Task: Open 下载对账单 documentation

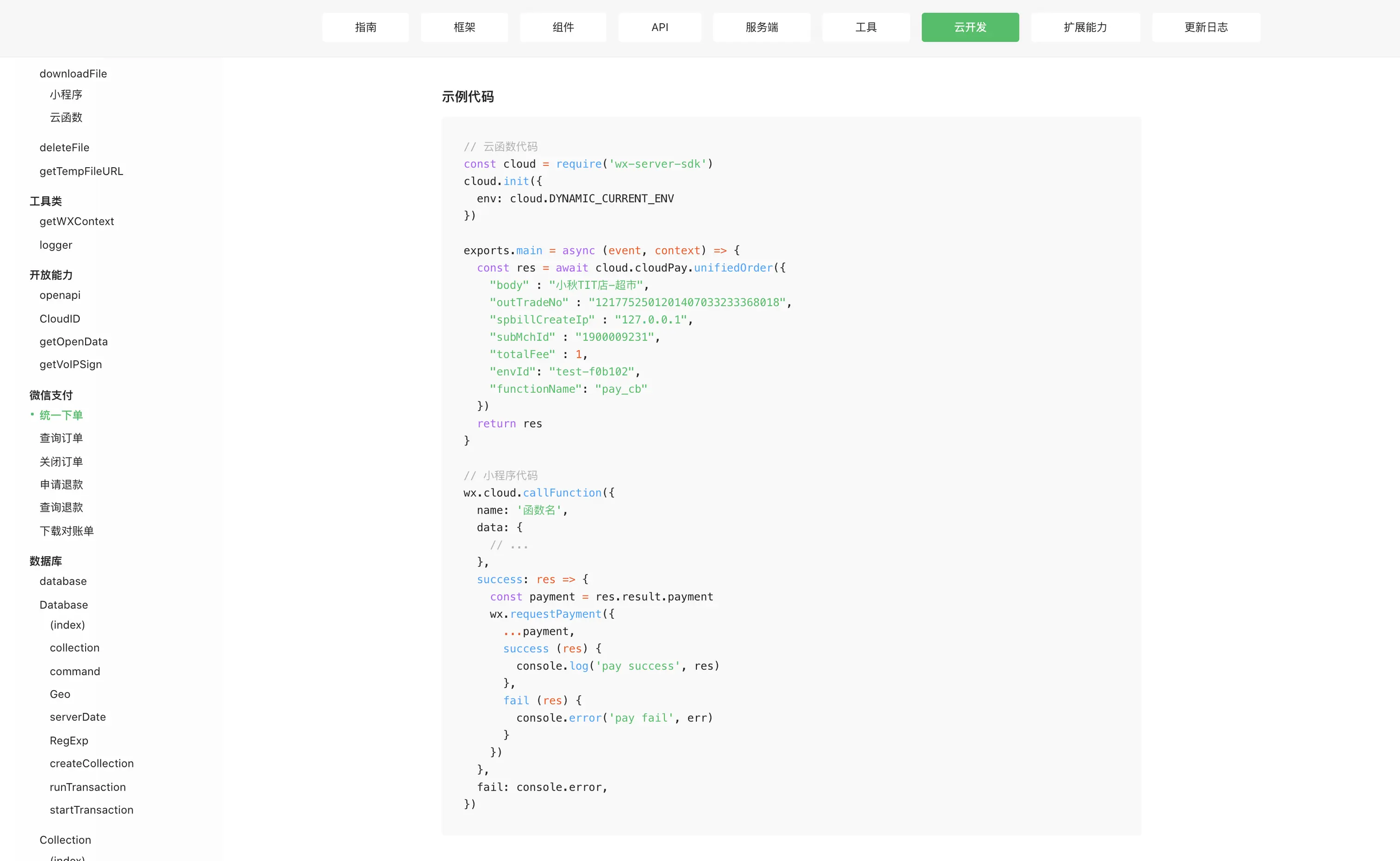Action: click(x=66, y=531)
